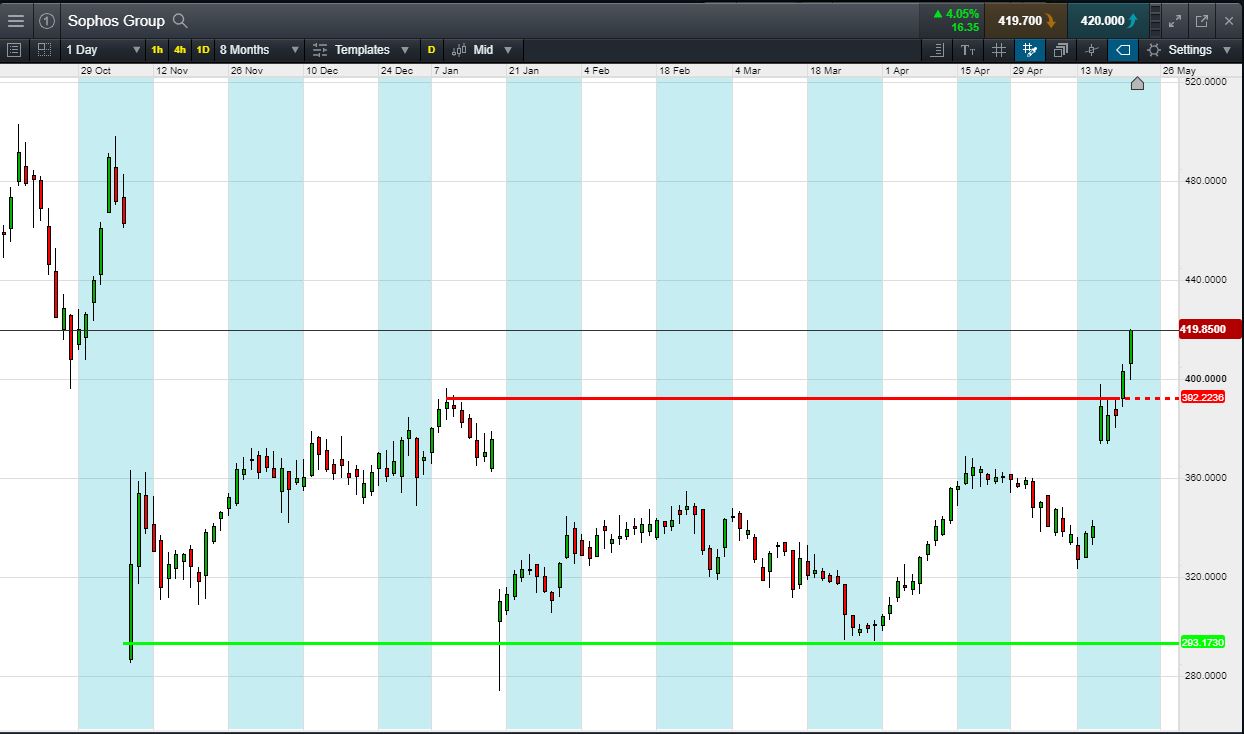
Task: Click the 293.1730 green price label
Action: click(x=1202, y=643)
